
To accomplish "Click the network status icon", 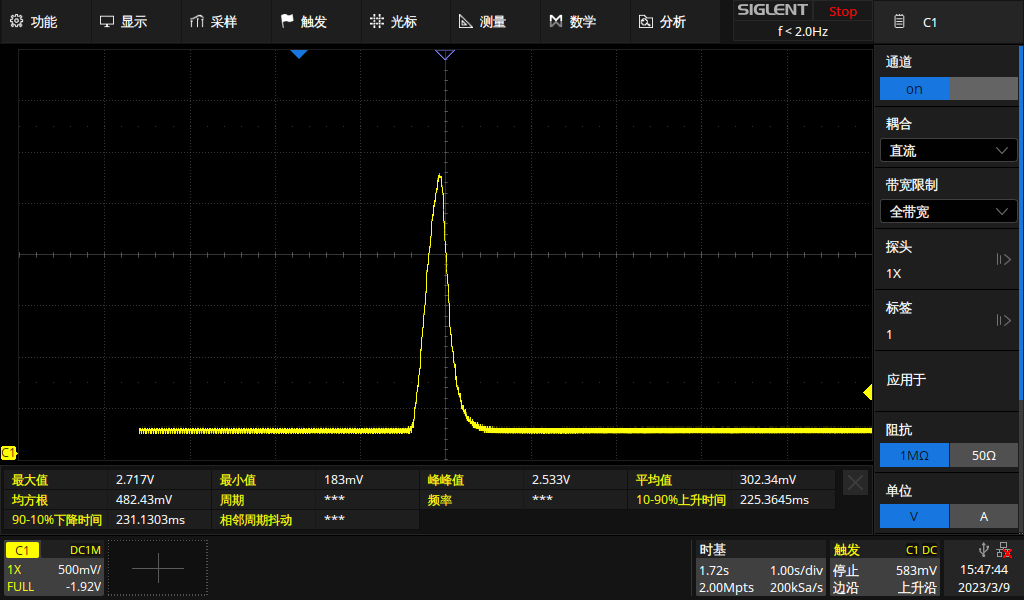I will 1003,549.
